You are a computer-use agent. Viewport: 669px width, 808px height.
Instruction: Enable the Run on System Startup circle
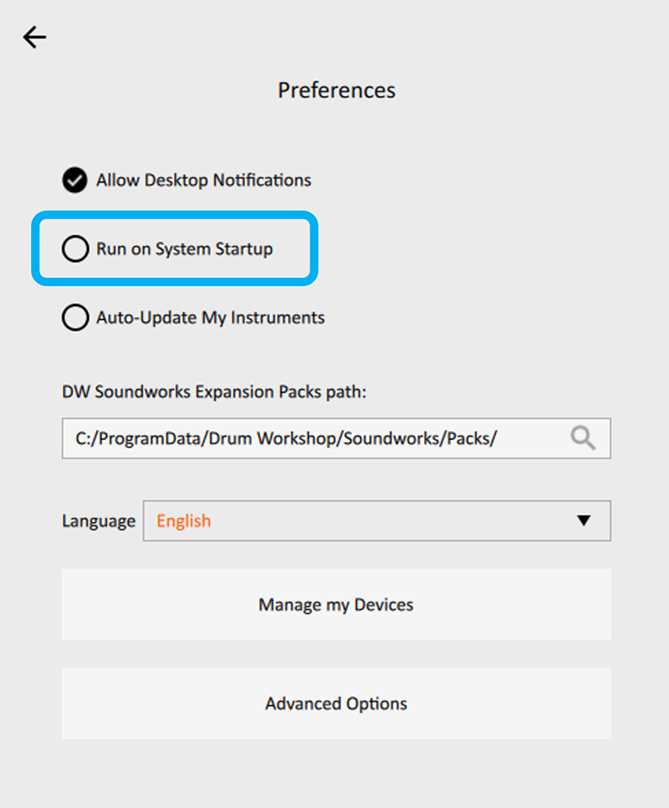click(x=75, y=249)
